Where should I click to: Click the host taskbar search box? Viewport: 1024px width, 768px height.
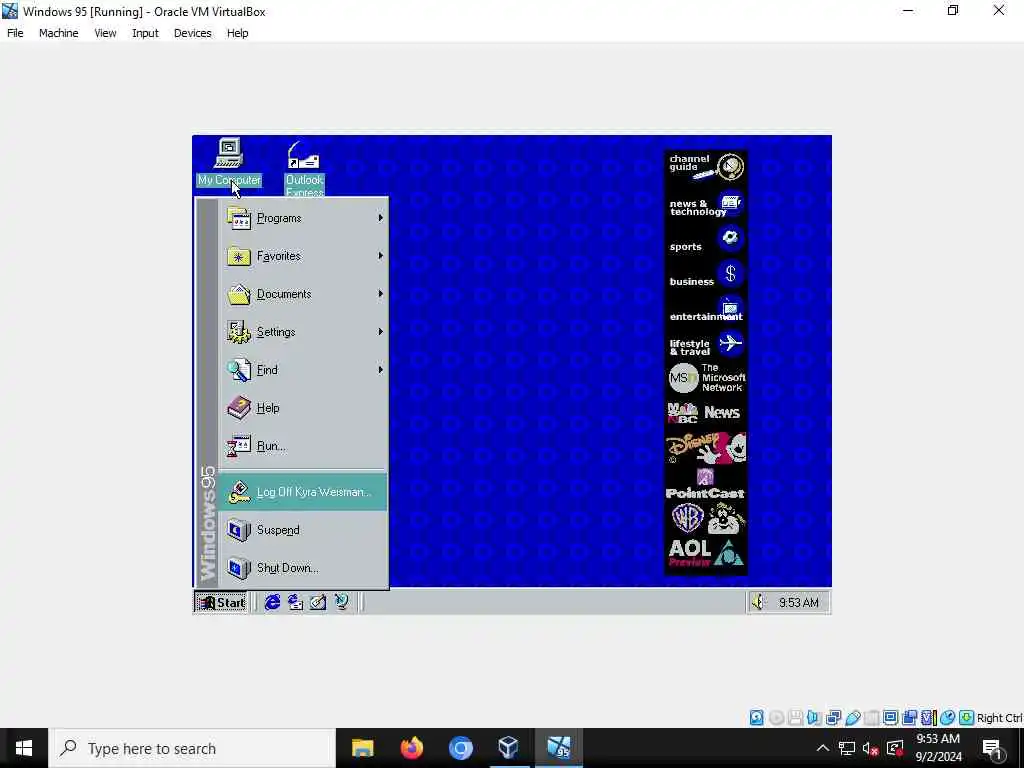click(x=193, y=748)
